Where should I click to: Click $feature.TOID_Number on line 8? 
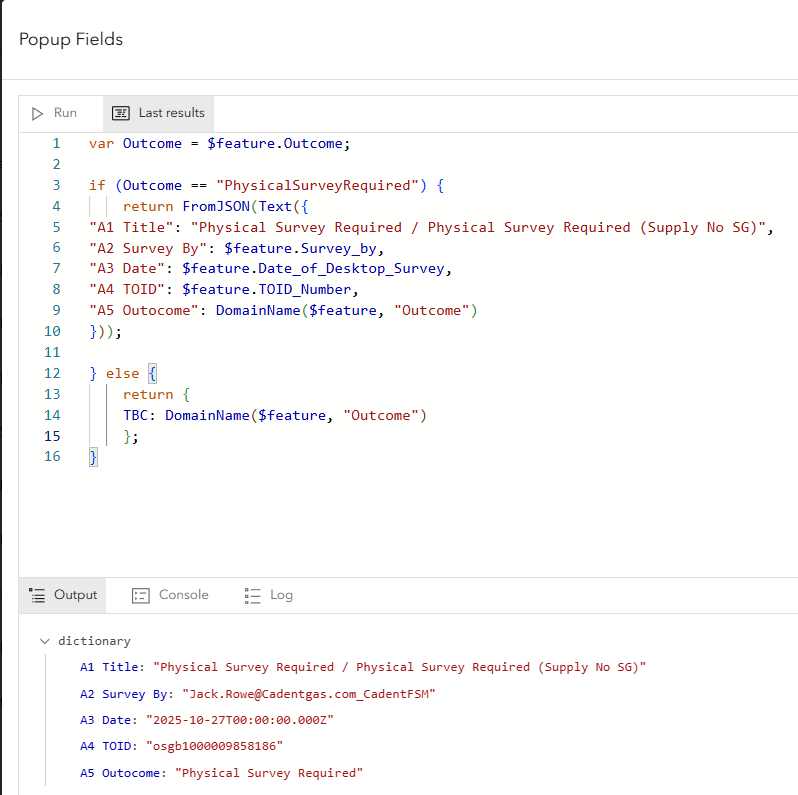267,290
